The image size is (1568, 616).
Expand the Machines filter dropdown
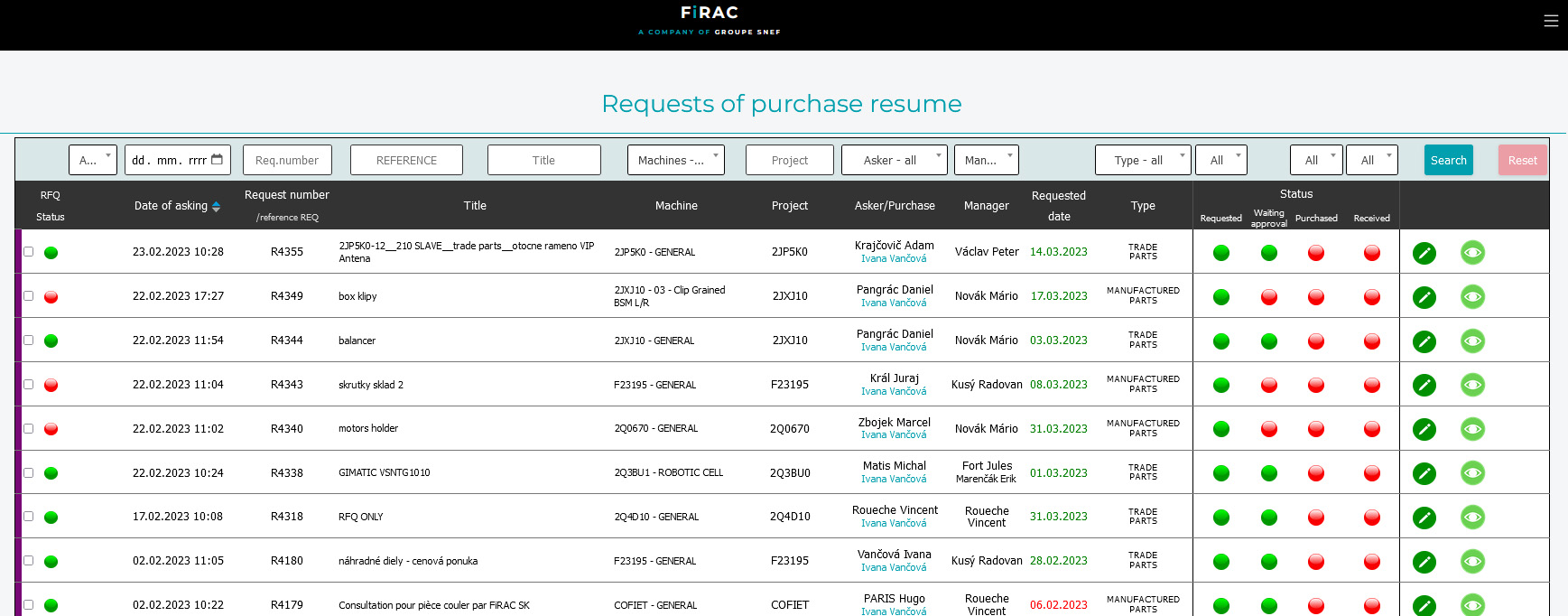pyautogui.click(x=675, y=160)
